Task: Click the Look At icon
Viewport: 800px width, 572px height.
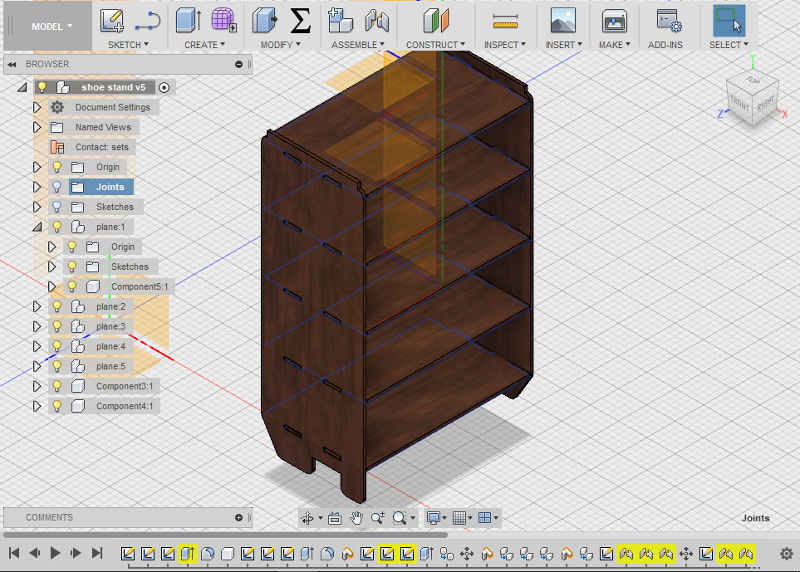Action: (x=335, y=518)
